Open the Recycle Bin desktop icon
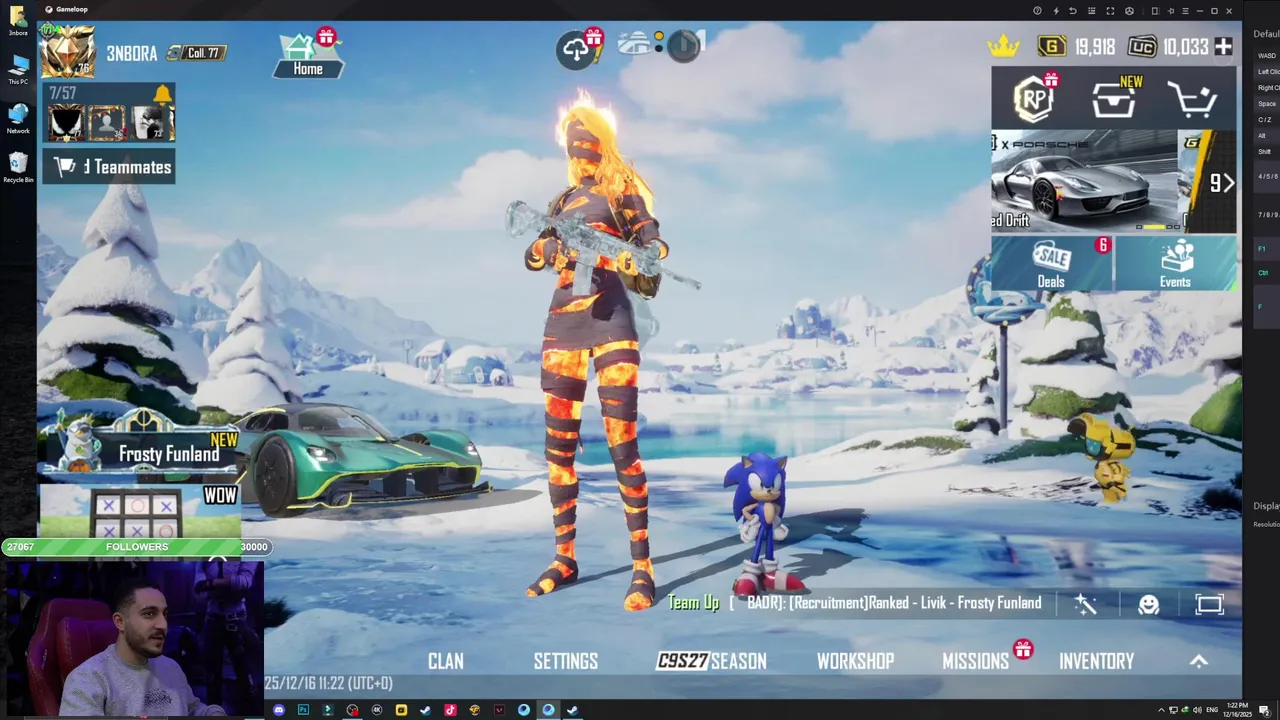This screenshot has width=1280, height=720. click(18, 167)
